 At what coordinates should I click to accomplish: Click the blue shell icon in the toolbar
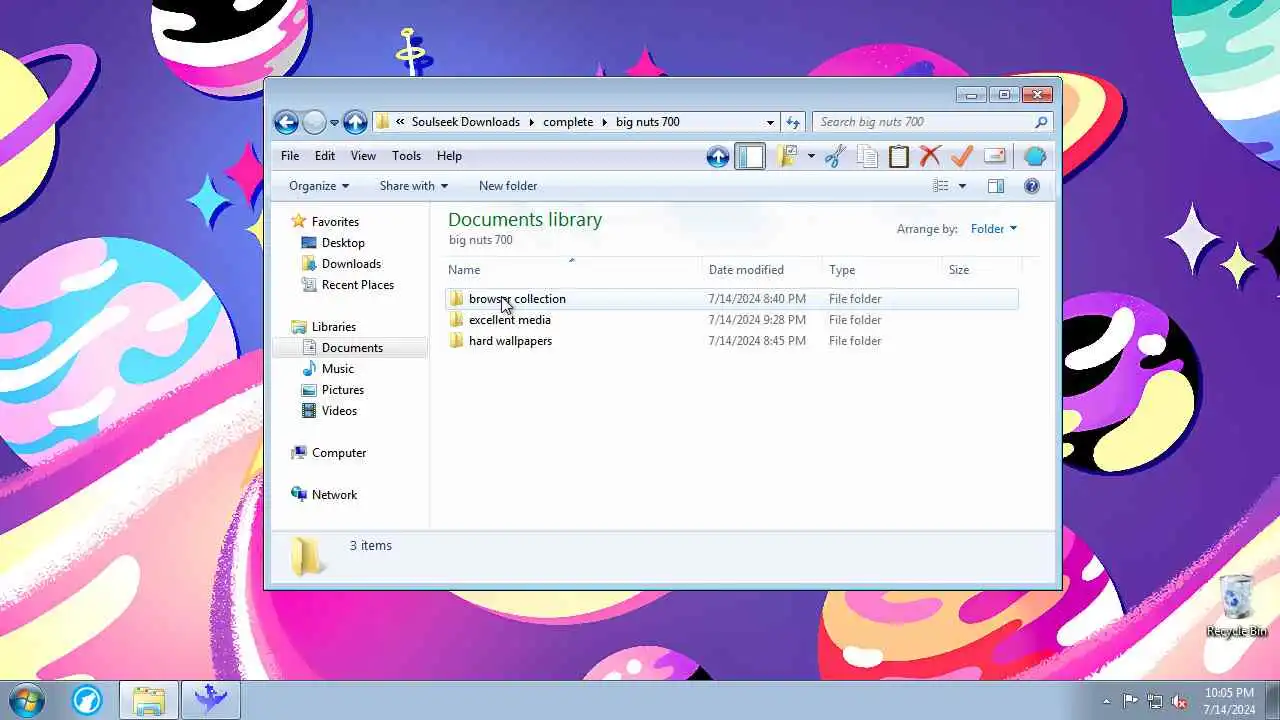(1035, 156)
